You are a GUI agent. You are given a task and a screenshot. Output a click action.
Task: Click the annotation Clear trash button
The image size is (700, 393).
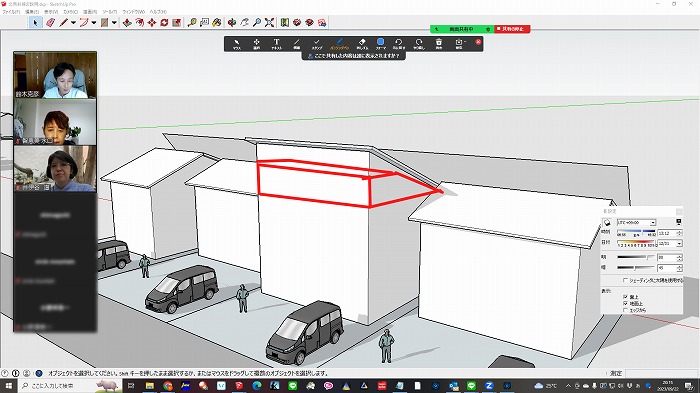[439, 44]
